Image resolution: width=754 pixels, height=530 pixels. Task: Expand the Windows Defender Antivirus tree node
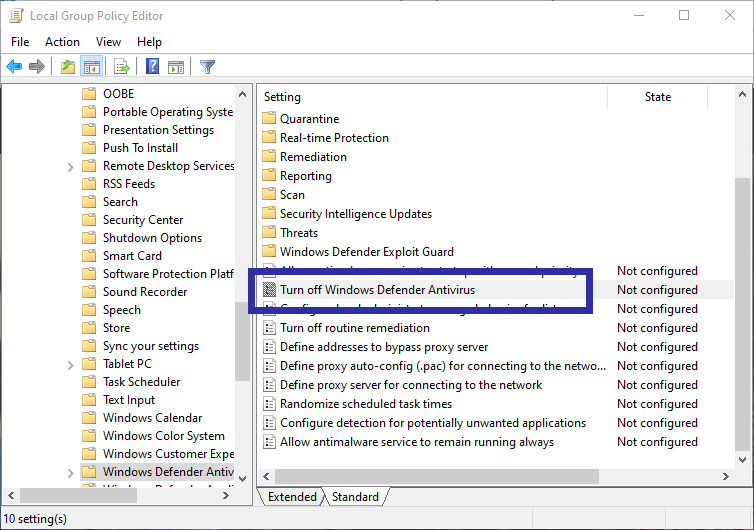(71, 473)
